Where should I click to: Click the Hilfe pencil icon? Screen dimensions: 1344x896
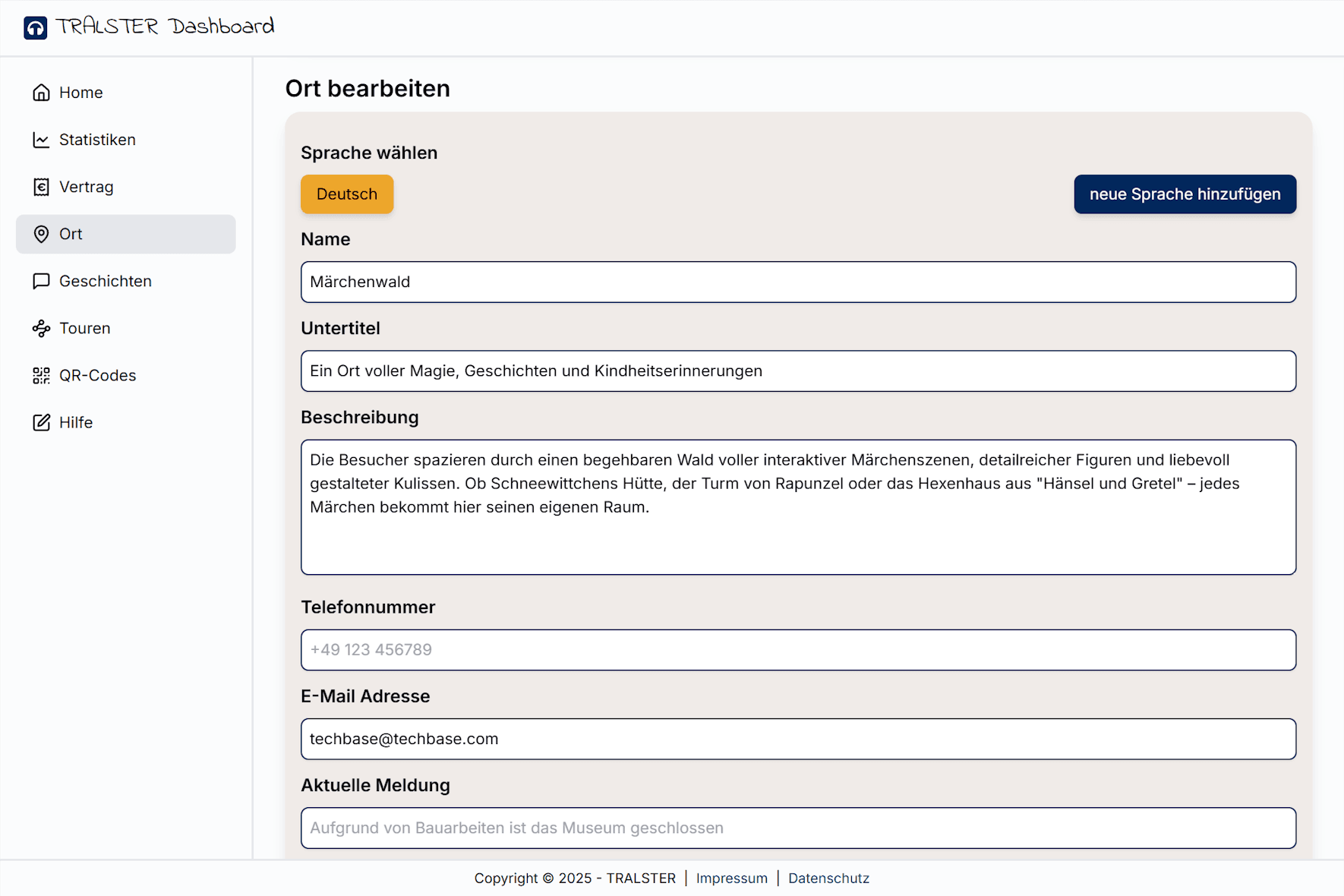coord(41,422)
